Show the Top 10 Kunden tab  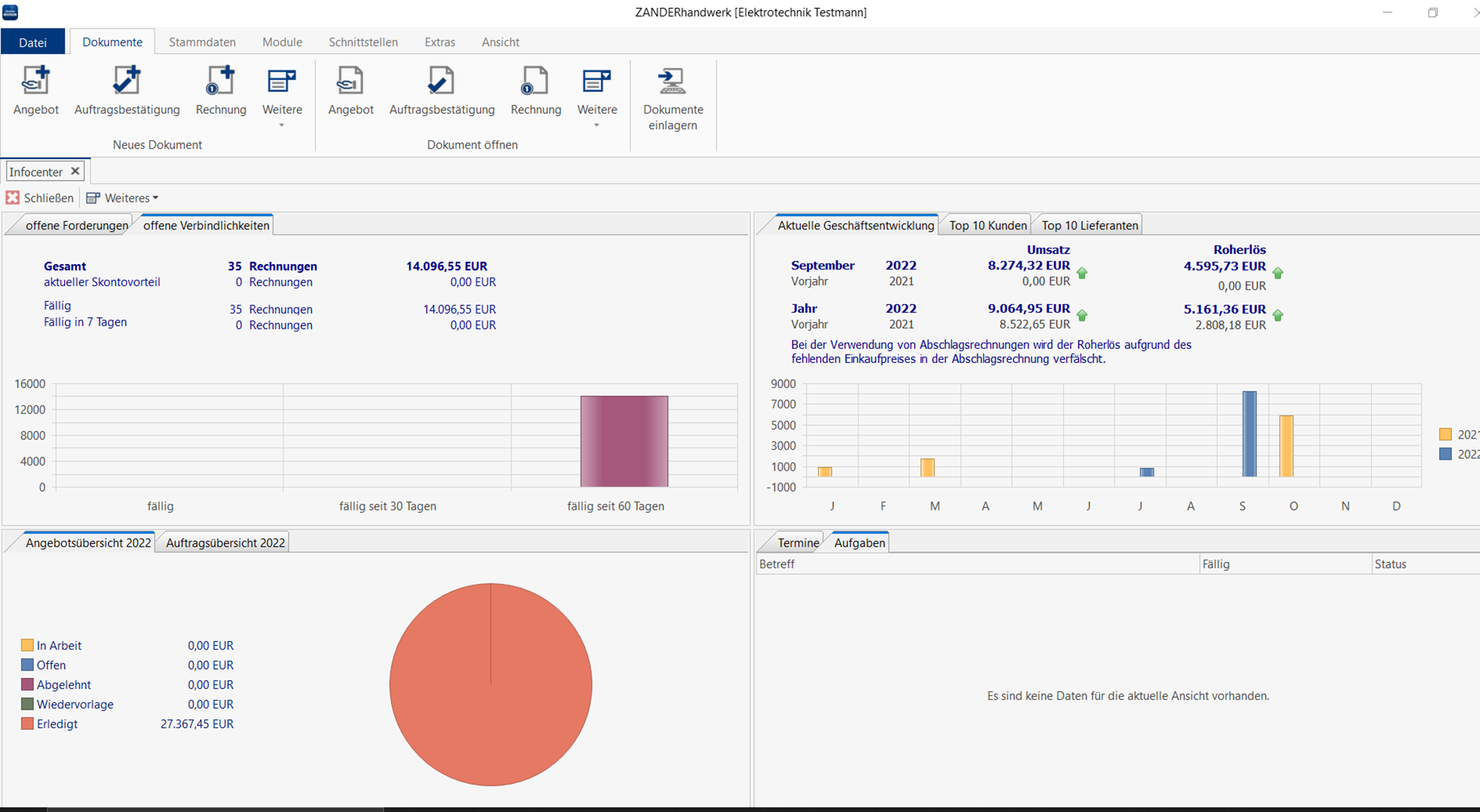[x=987, y=225]
